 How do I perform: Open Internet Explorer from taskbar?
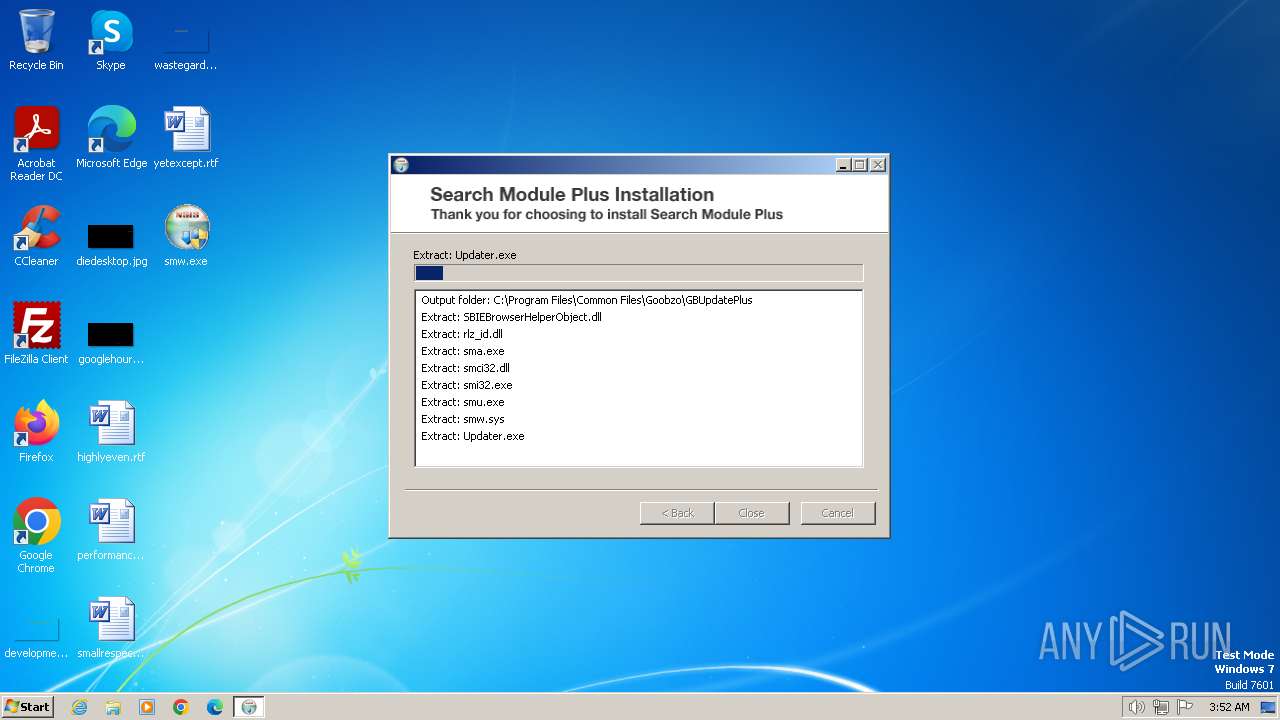pyautogui.click(x=79, y=707)
